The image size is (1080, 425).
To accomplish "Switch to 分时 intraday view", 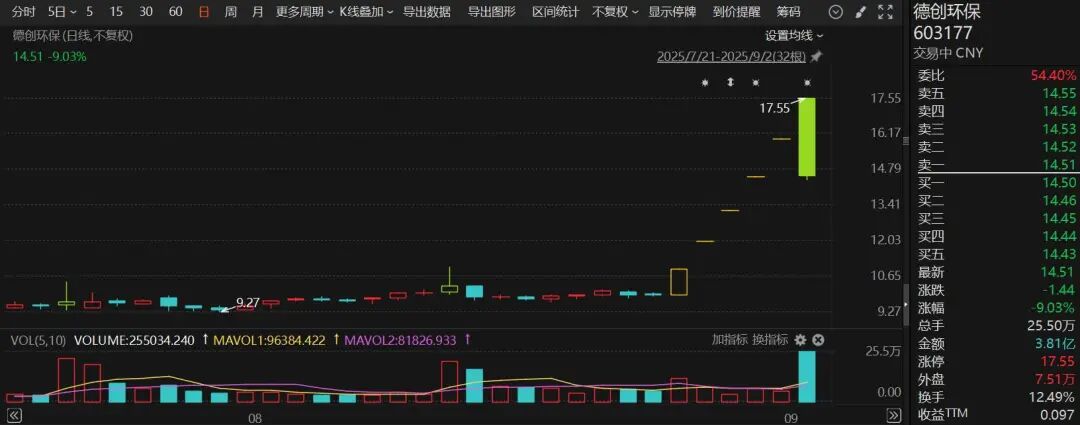I will click(24, 12).
